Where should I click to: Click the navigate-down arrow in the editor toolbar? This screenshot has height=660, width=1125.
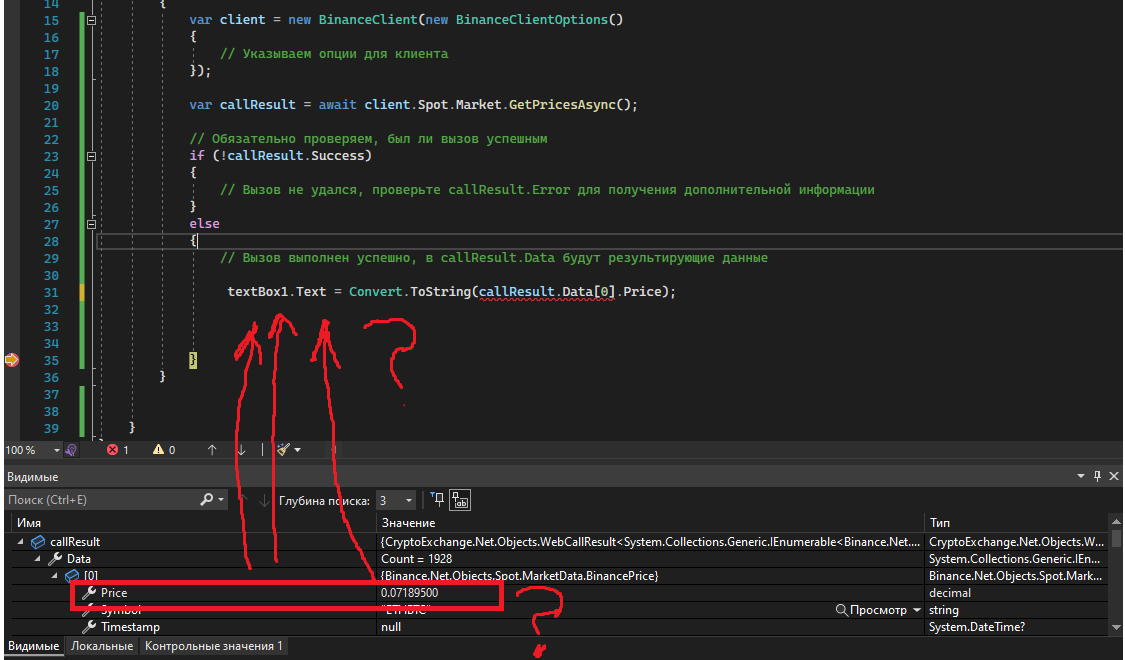pos(242,449)
